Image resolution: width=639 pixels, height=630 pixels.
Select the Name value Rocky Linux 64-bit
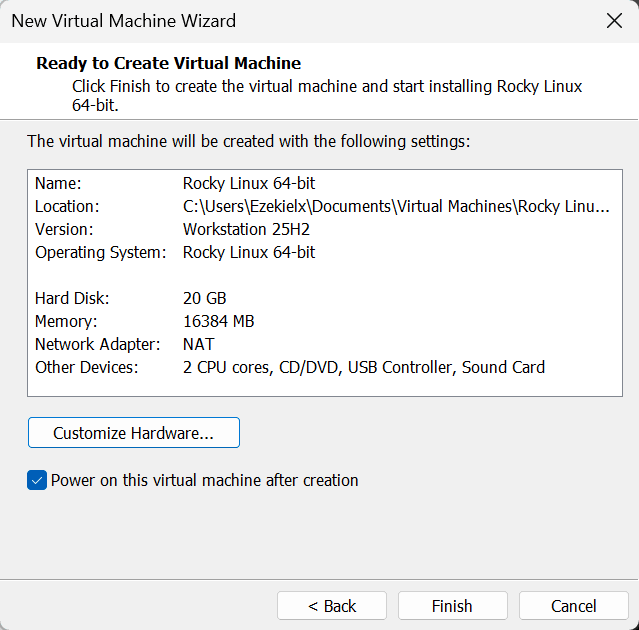coord(249,183)
